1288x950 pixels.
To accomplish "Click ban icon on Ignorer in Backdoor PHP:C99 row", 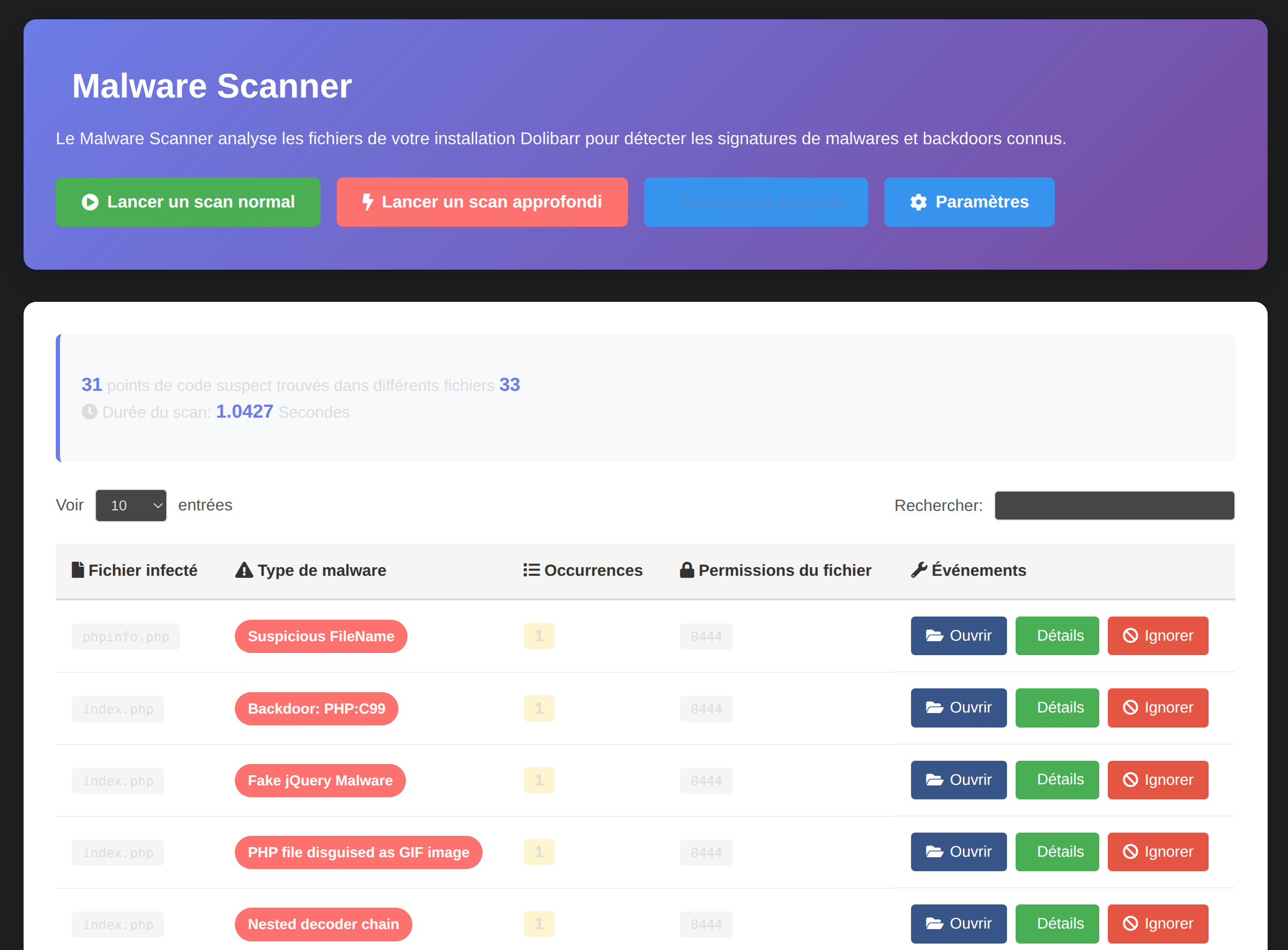I will (x=1130, y=708).
